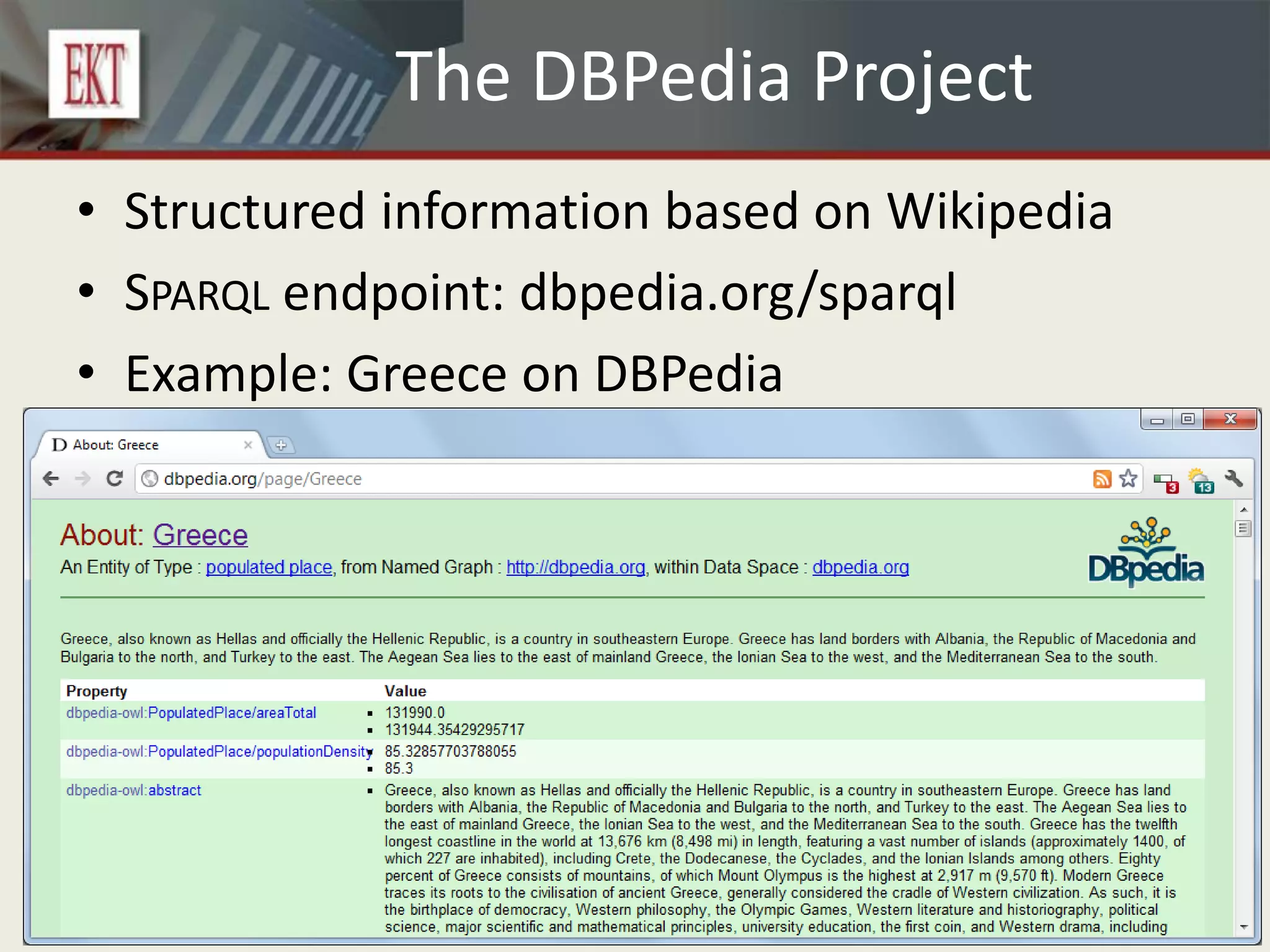The height and width of the screenshot is (952, 1270).
Task: Click the Value column header
Action: (406, 691)
